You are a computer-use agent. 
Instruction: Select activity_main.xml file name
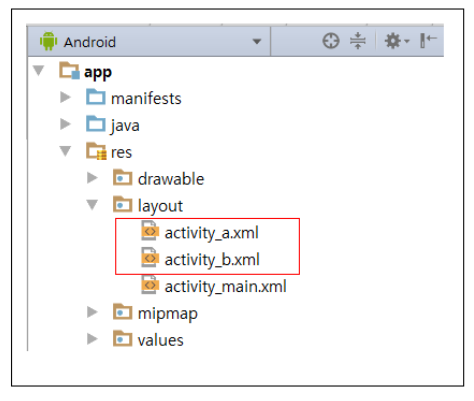[226, 287]
